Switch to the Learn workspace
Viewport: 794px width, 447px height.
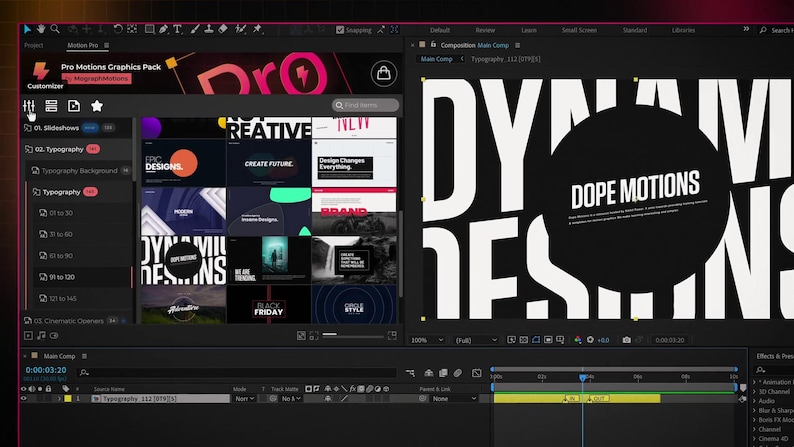click(529, 30)
